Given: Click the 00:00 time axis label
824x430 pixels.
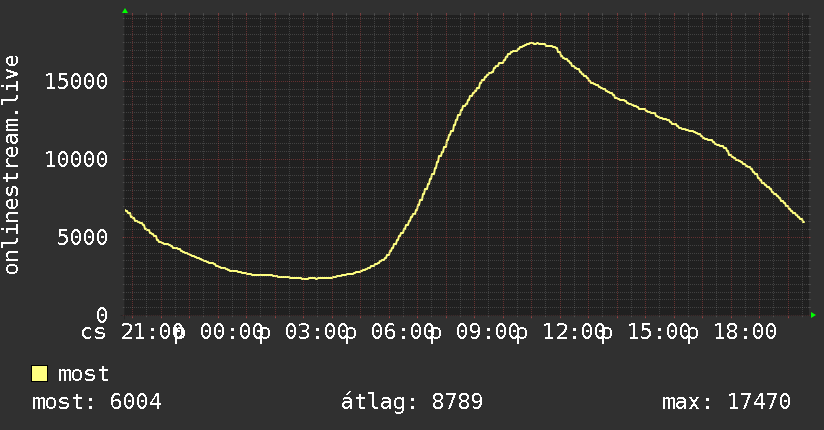Looking at the screenshot, I should 232,332.
